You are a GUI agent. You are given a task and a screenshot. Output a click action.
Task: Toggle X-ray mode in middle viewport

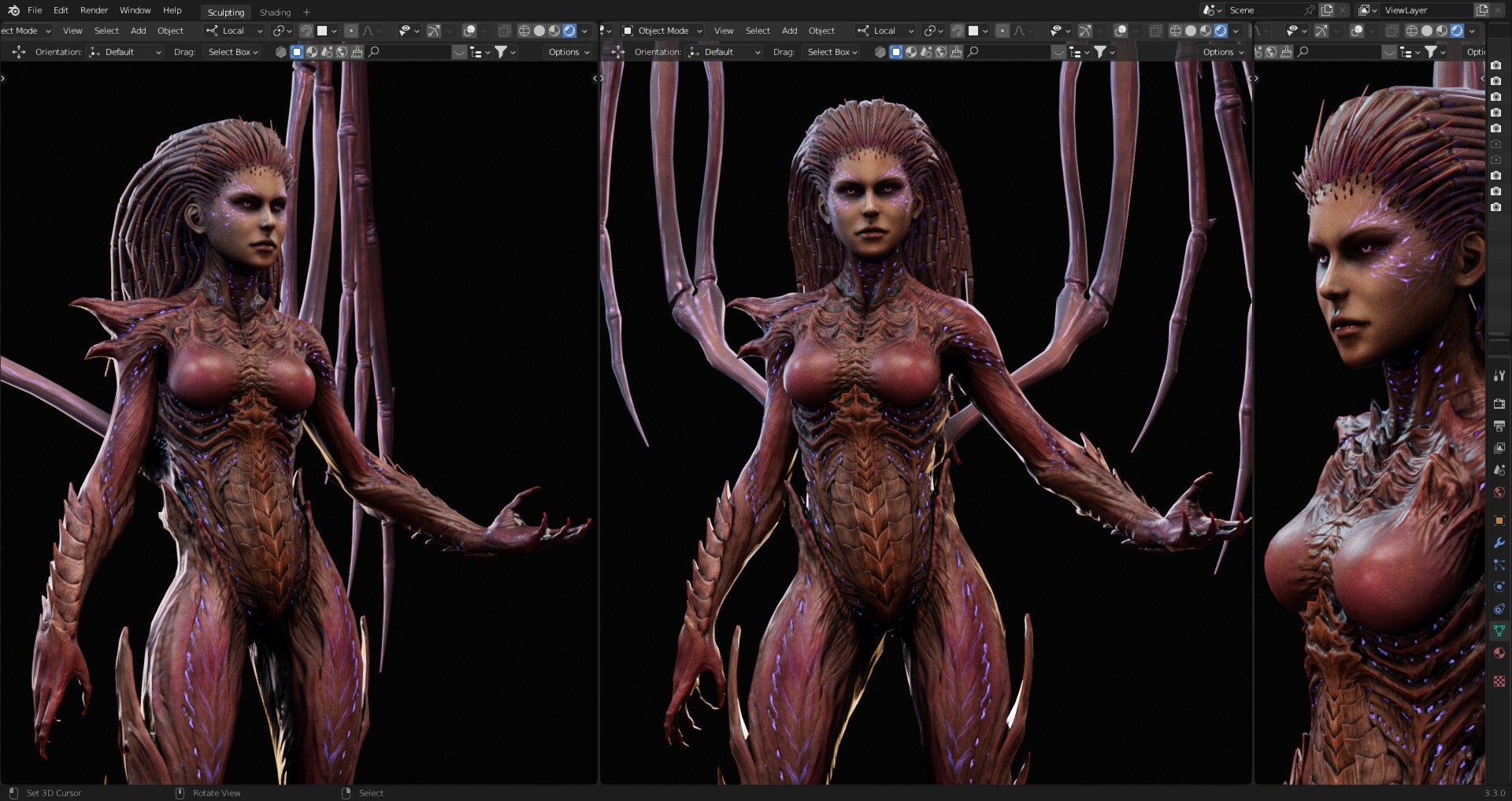[1155, 31]
